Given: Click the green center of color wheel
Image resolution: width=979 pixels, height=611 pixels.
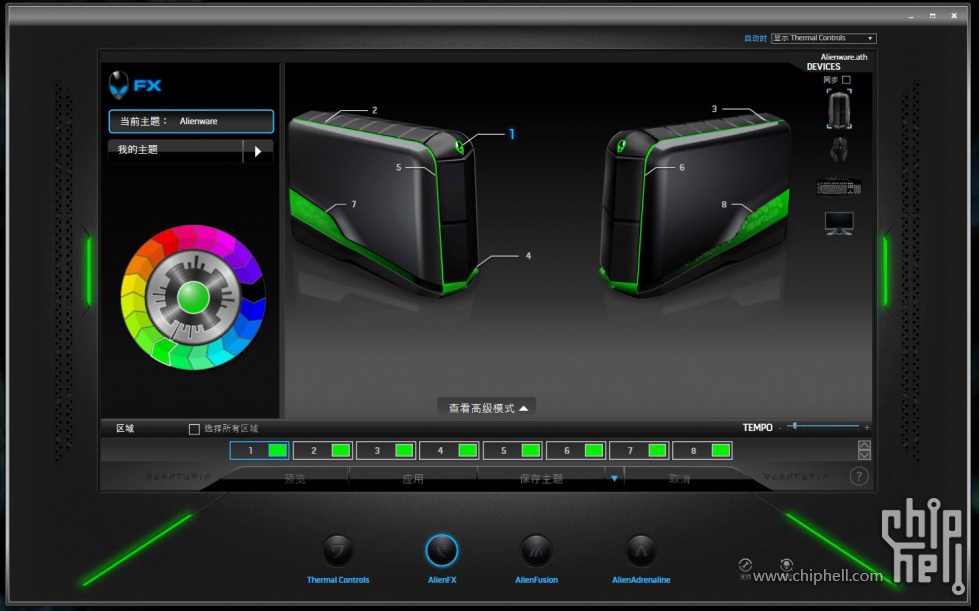Looking at the screenshot, I should point(193,297).
